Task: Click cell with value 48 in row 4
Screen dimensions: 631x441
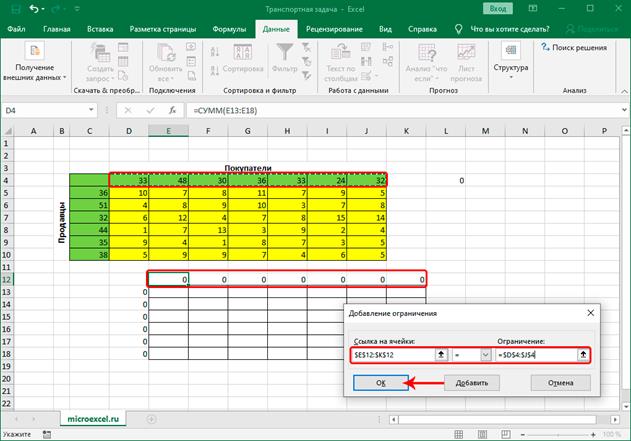Action: (168, 180)
